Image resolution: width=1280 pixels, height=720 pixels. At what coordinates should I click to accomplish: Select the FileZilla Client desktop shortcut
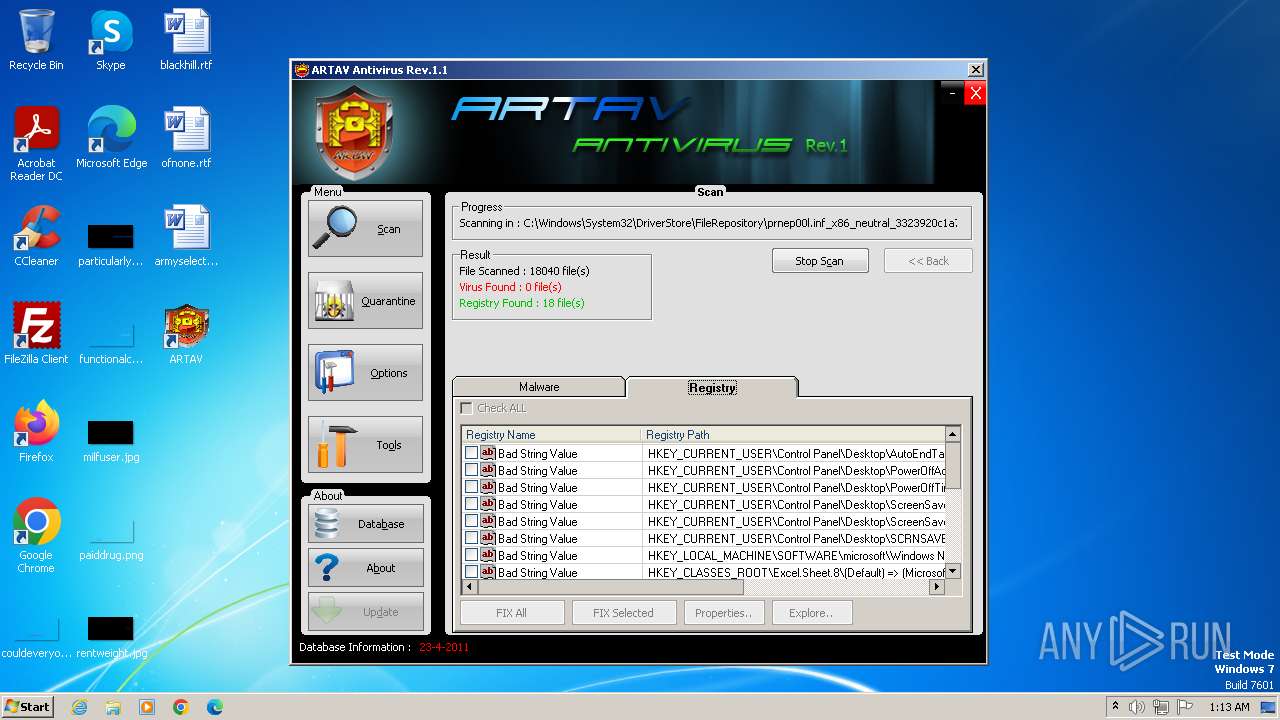pos(36,334)
